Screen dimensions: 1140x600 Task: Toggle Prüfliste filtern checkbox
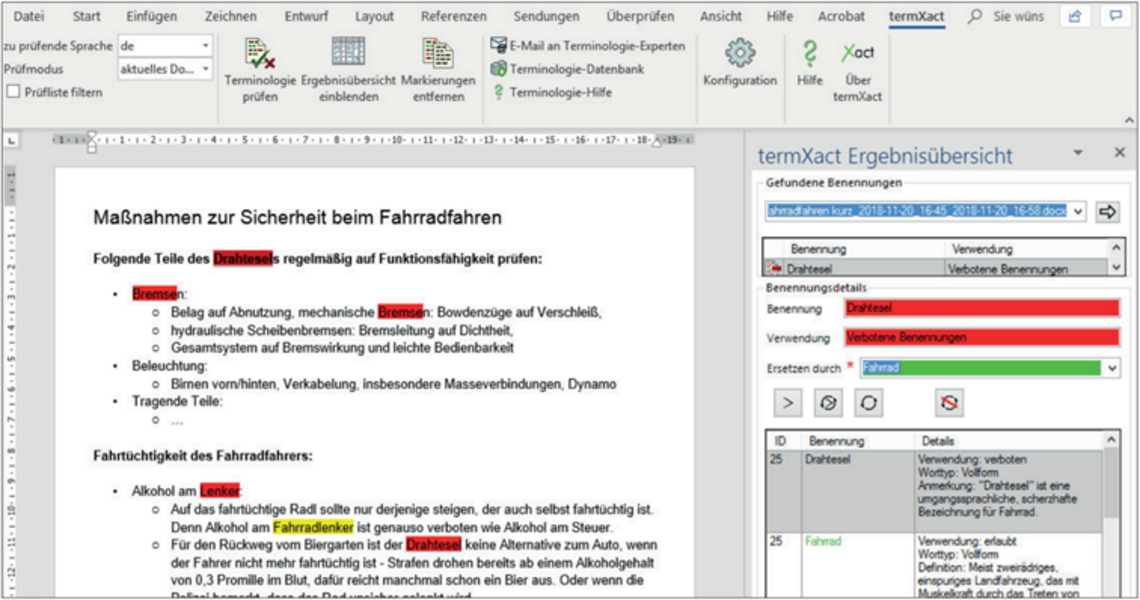click(13, 92)
